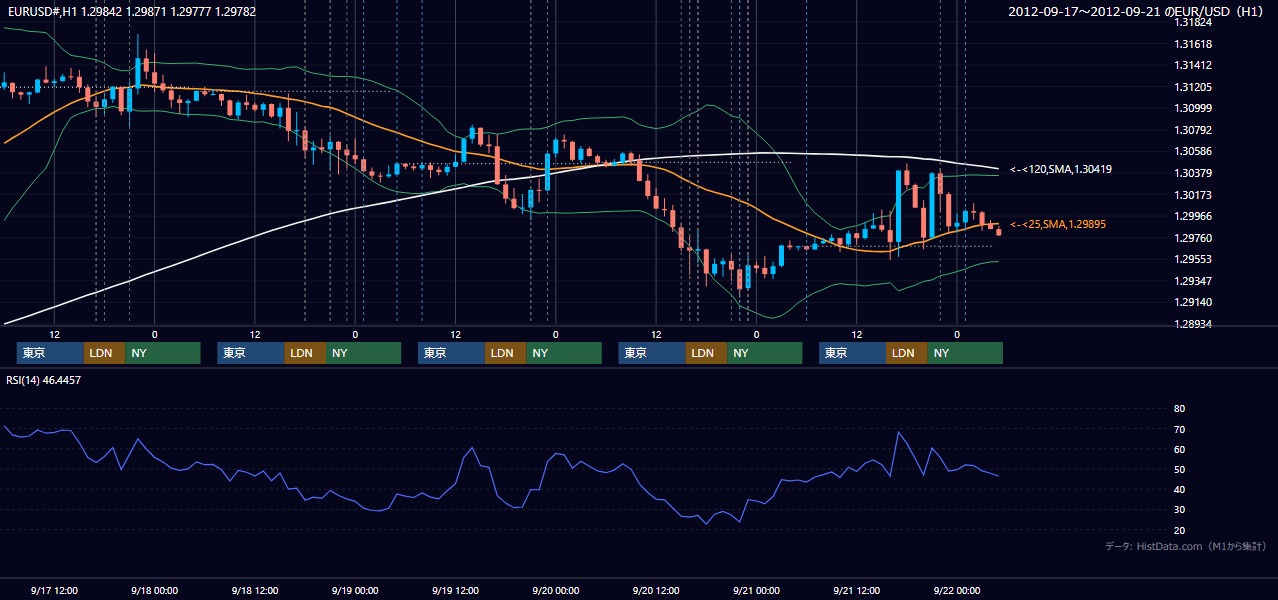Click the 9/18 12:00 time axis label

tap(255, 590)
